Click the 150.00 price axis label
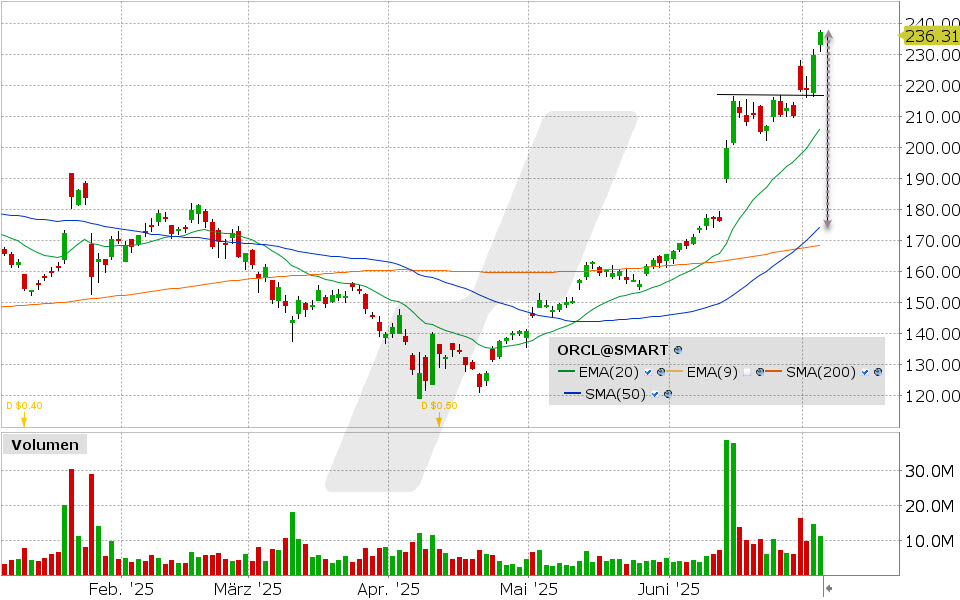The height and width of the screenshot is (600, 960). pos(932,303)
